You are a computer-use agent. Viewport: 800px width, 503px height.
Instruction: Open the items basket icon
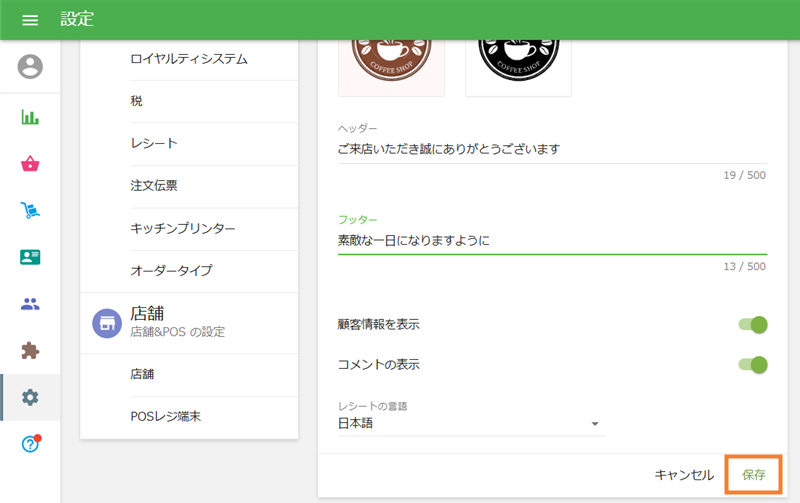click(30, 164)
